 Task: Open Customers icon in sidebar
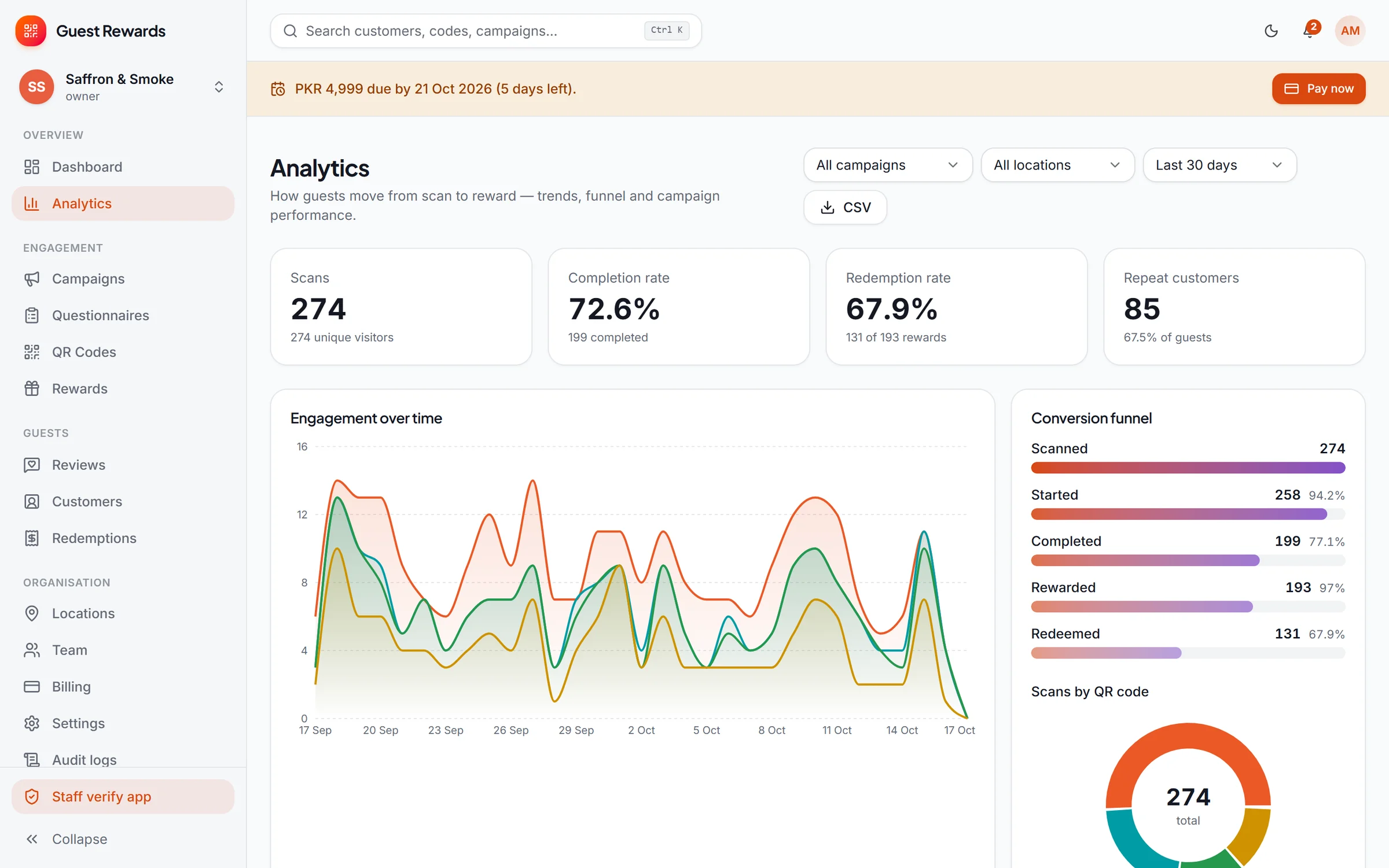pos(32,501)
